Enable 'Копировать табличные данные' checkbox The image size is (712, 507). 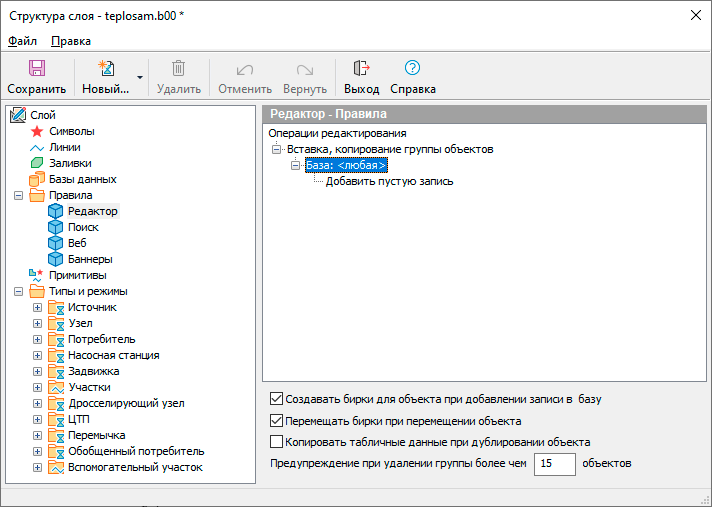(277, 442)
